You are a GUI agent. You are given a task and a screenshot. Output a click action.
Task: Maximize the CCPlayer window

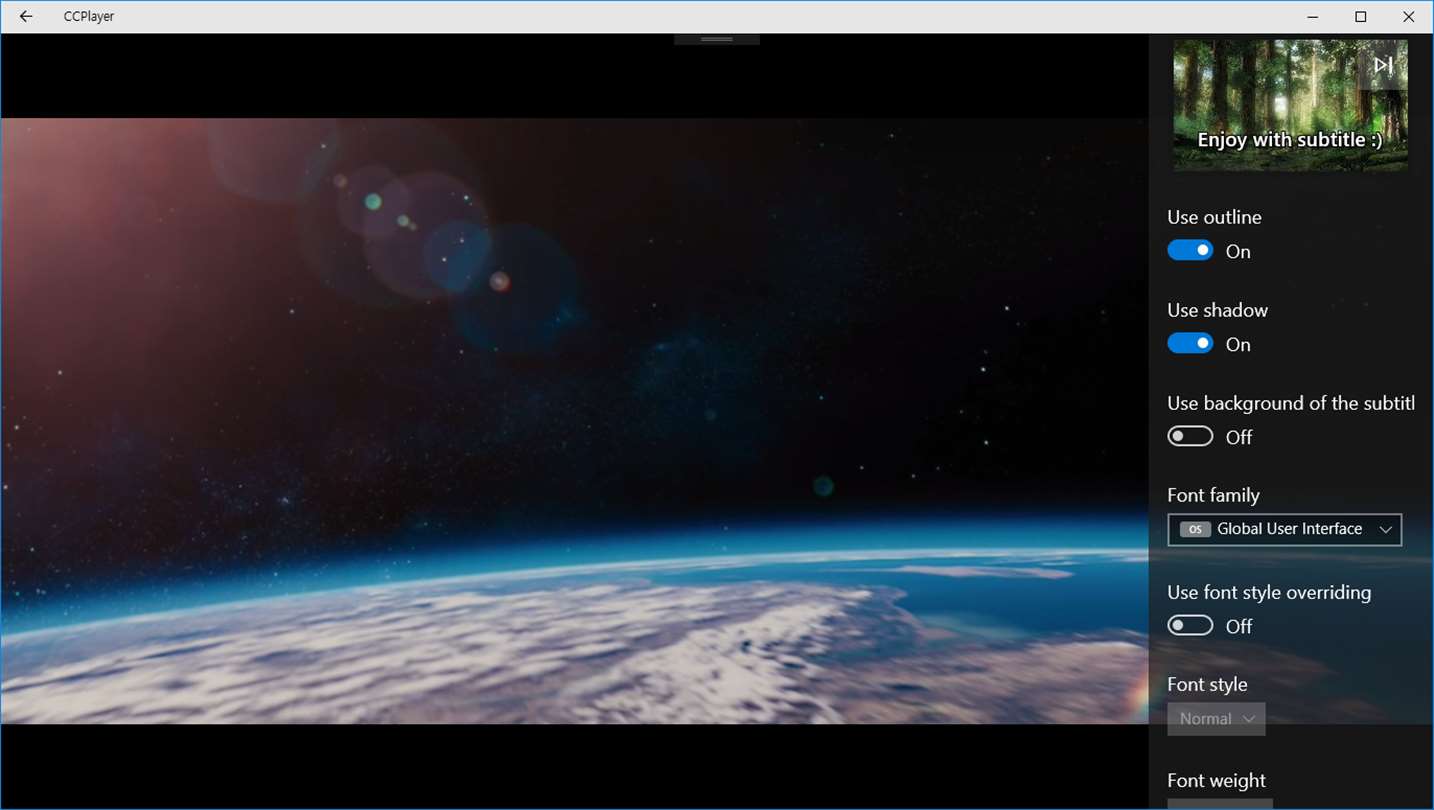coord(1360,16)
